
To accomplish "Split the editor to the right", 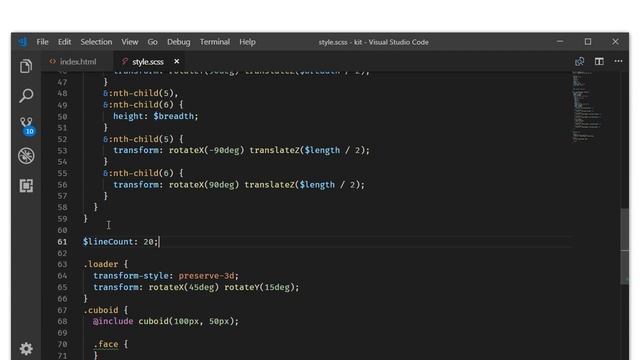I will (599, 62).
